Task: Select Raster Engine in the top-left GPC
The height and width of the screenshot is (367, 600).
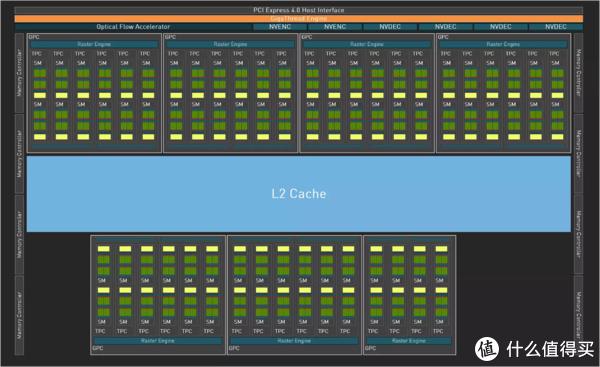Action: 94,44
